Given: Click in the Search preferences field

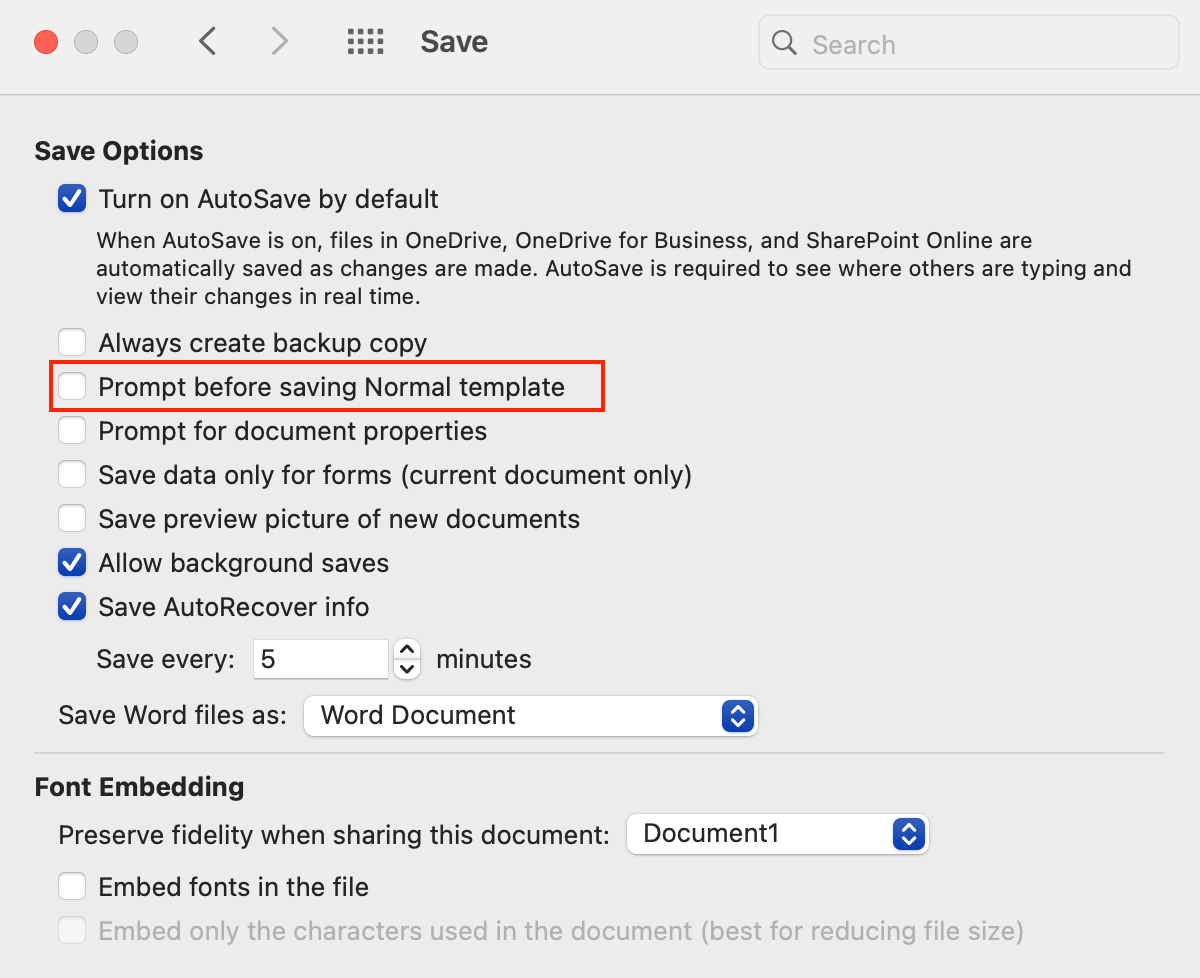Looking at the screenshot, I should 968,43.
